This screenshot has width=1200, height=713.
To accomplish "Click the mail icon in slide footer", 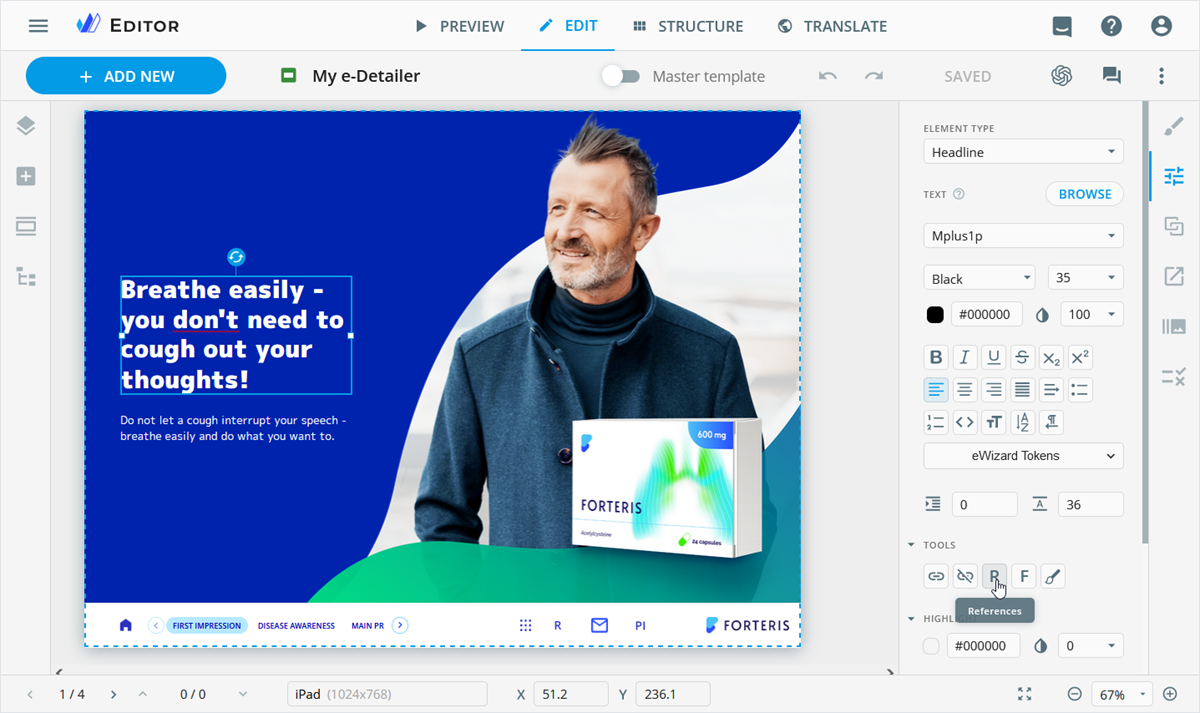I will [599, 625].
